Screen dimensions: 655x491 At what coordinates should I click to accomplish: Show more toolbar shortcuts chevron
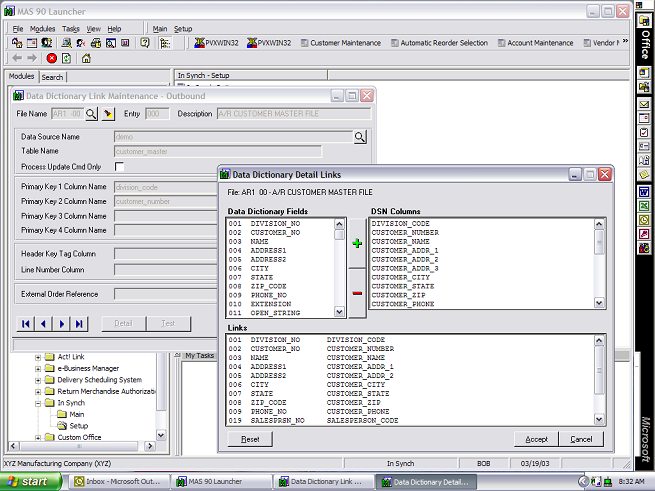pyautogui.click(x=625, y=41)
